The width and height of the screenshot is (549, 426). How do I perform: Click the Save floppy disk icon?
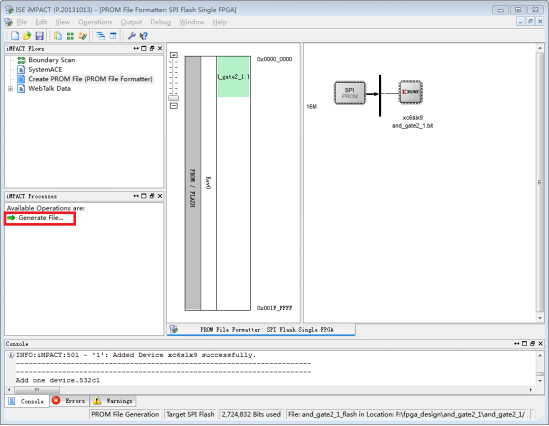39,36
